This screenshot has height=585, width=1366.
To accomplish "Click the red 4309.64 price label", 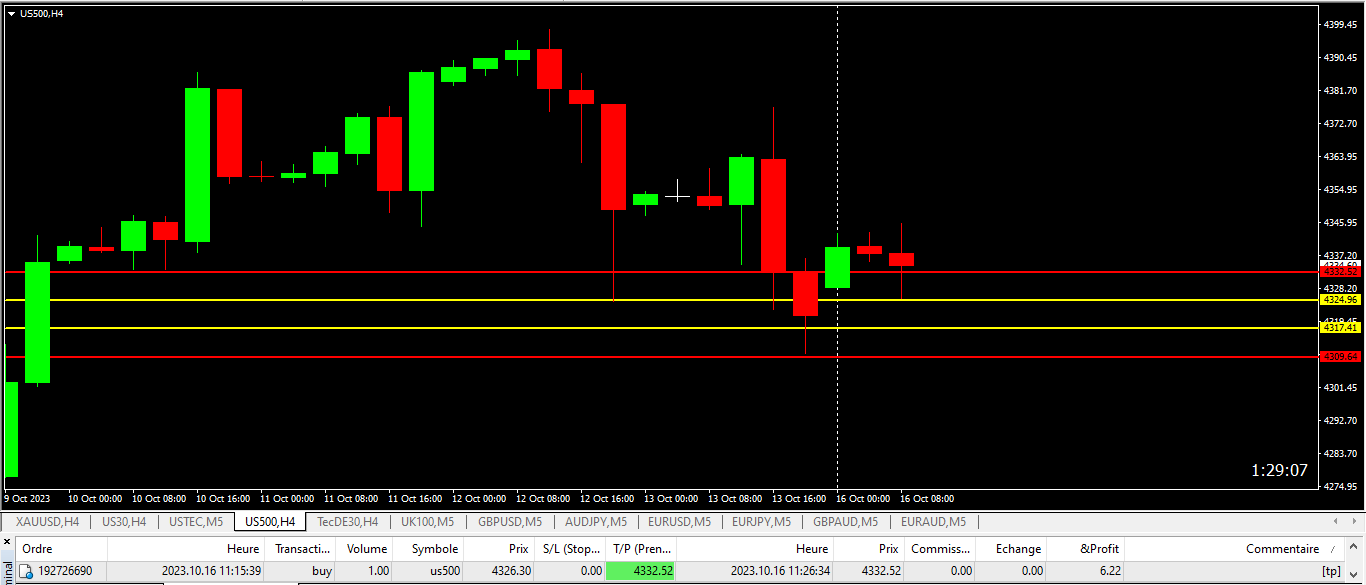I will point(1340,357).
